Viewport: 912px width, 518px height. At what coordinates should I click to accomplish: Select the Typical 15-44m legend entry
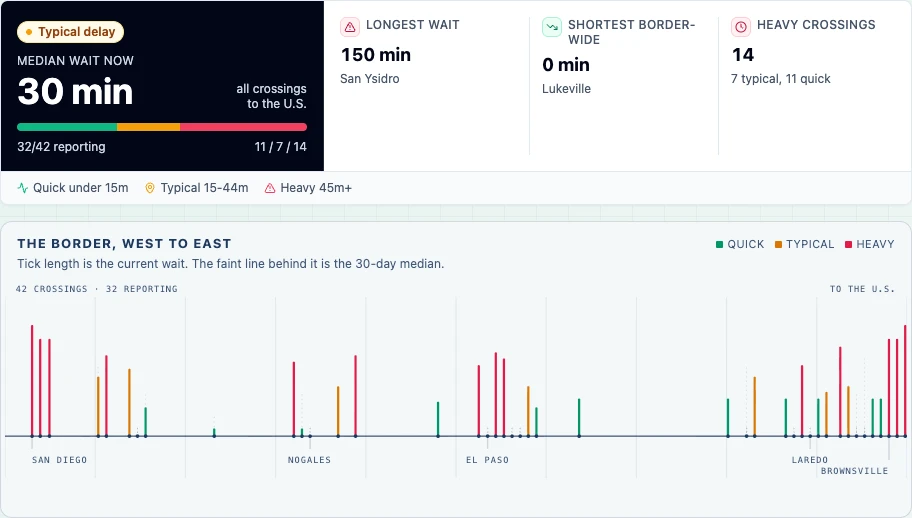click(x=197, y=188)
